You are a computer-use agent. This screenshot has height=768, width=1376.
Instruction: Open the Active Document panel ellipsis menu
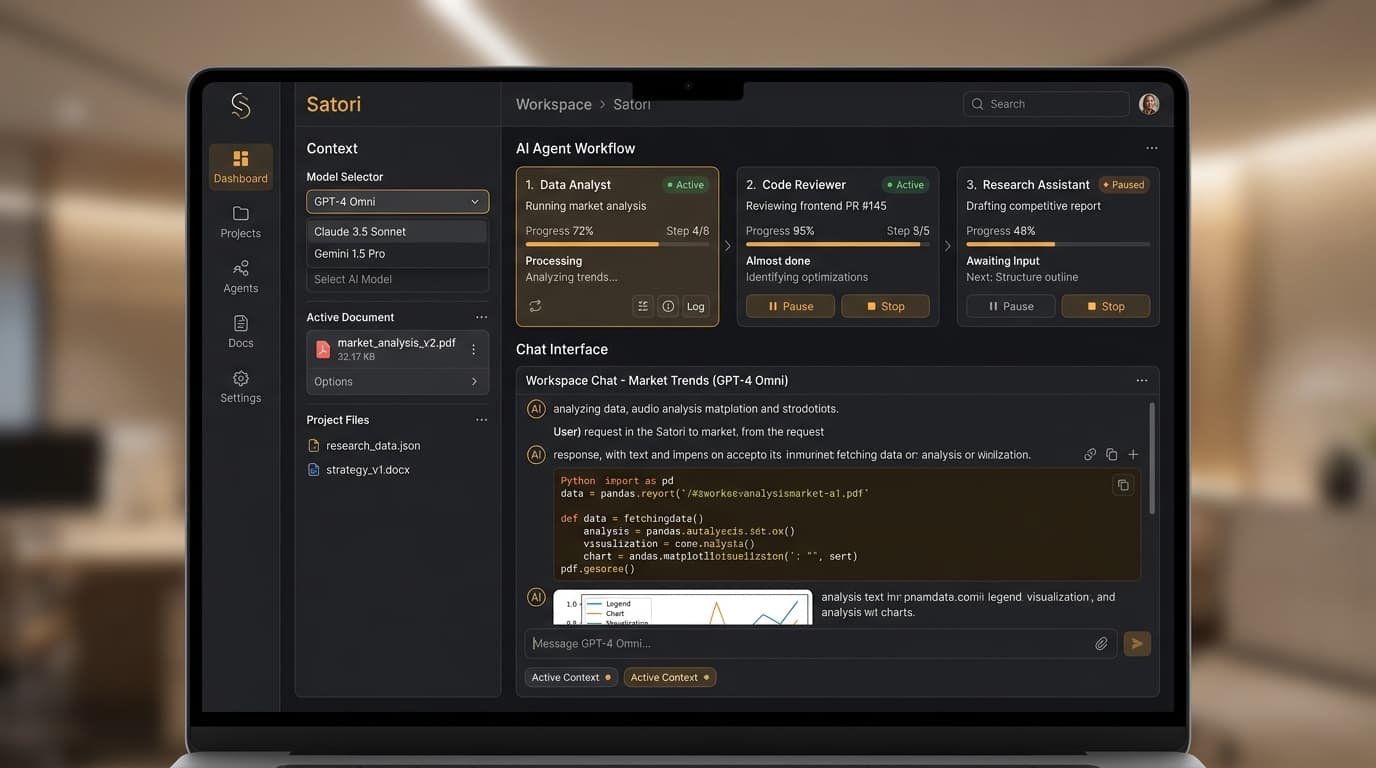(481, 317)
